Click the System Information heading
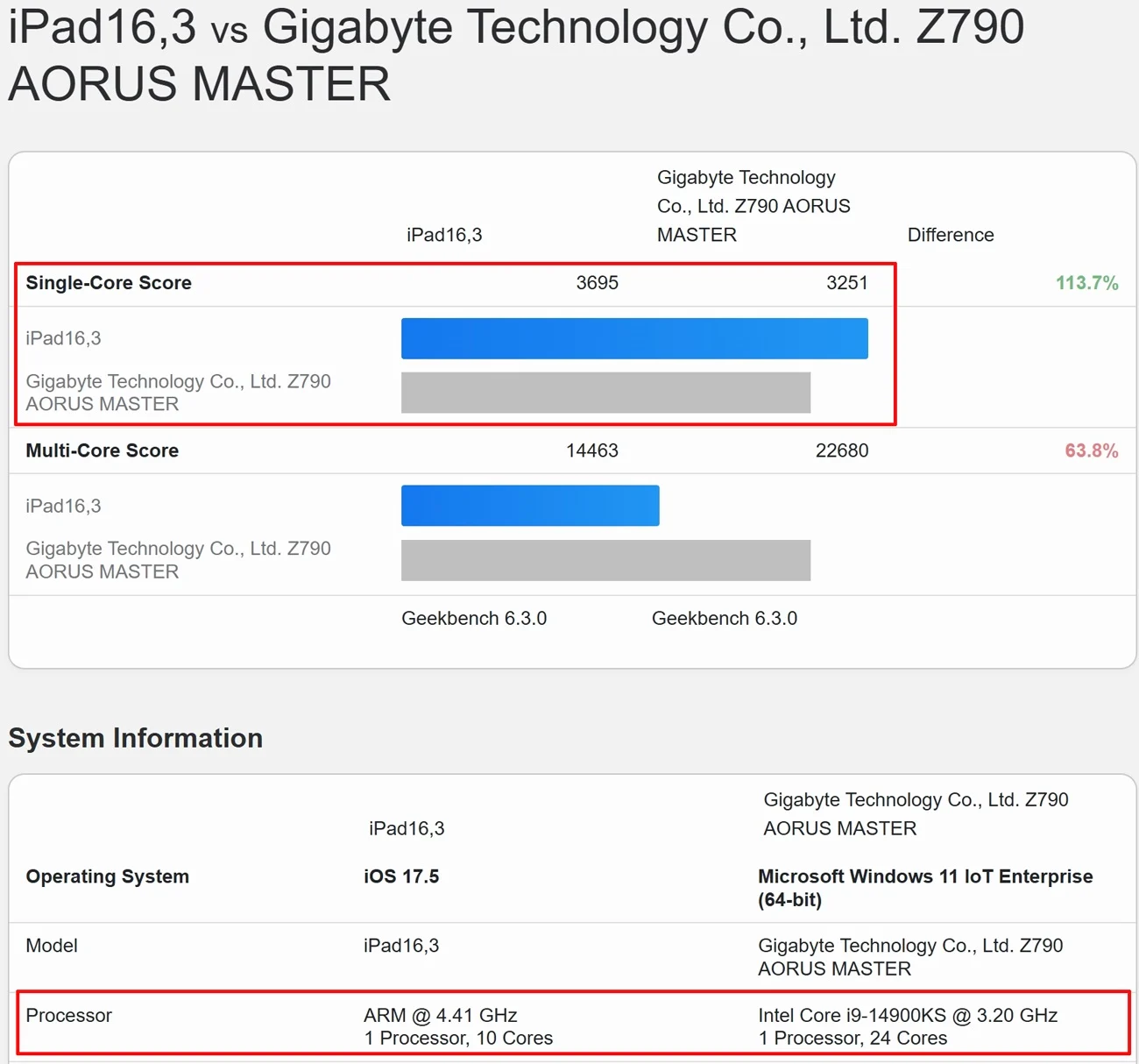This screenshot has height=1064, width=1139. (136, 738)
